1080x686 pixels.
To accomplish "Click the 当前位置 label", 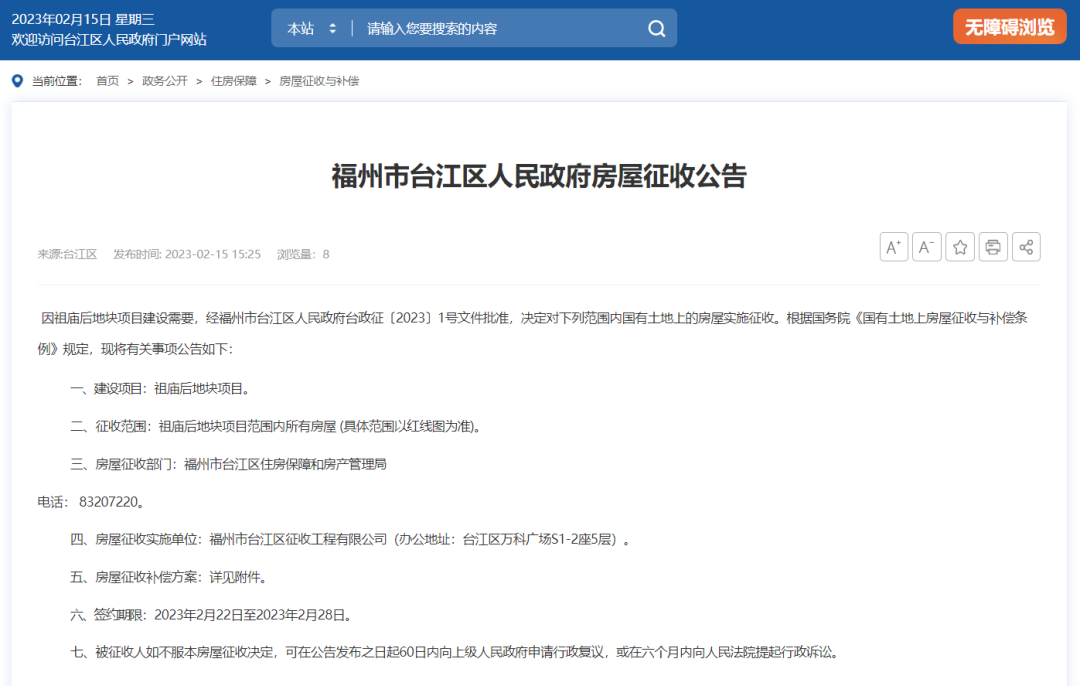I will pyautogui.click(x=56, y=81).
